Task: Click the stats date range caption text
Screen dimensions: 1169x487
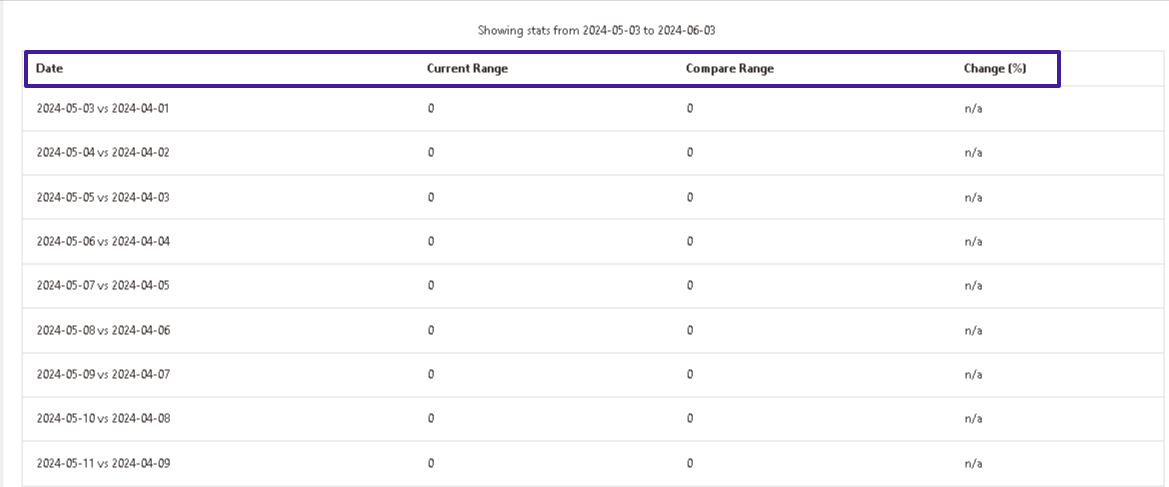Action: (x=596, y=31)
